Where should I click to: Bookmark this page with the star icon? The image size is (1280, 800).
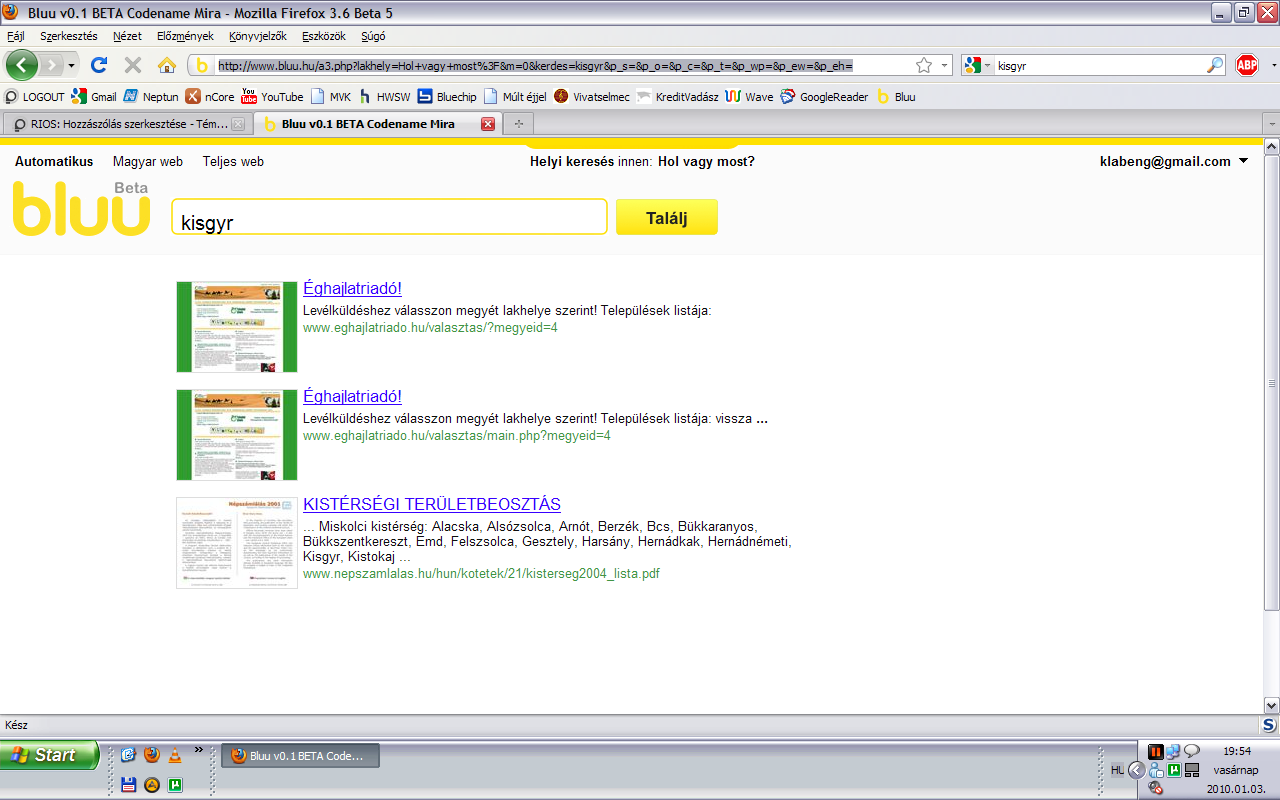point(924,65)
